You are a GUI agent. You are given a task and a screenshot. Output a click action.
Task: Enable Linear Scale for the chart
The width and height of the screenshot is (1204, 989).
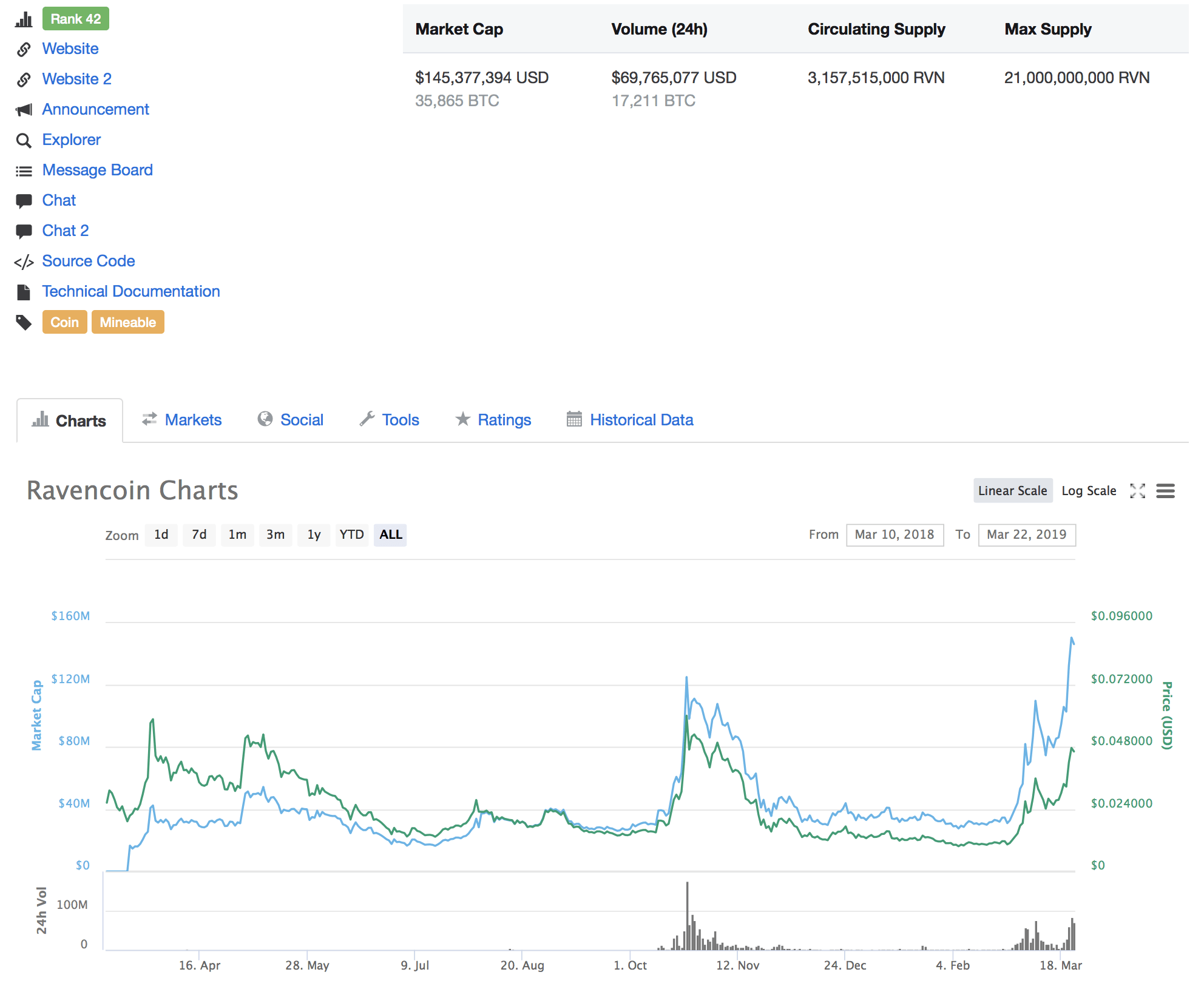coord(1013,491)
